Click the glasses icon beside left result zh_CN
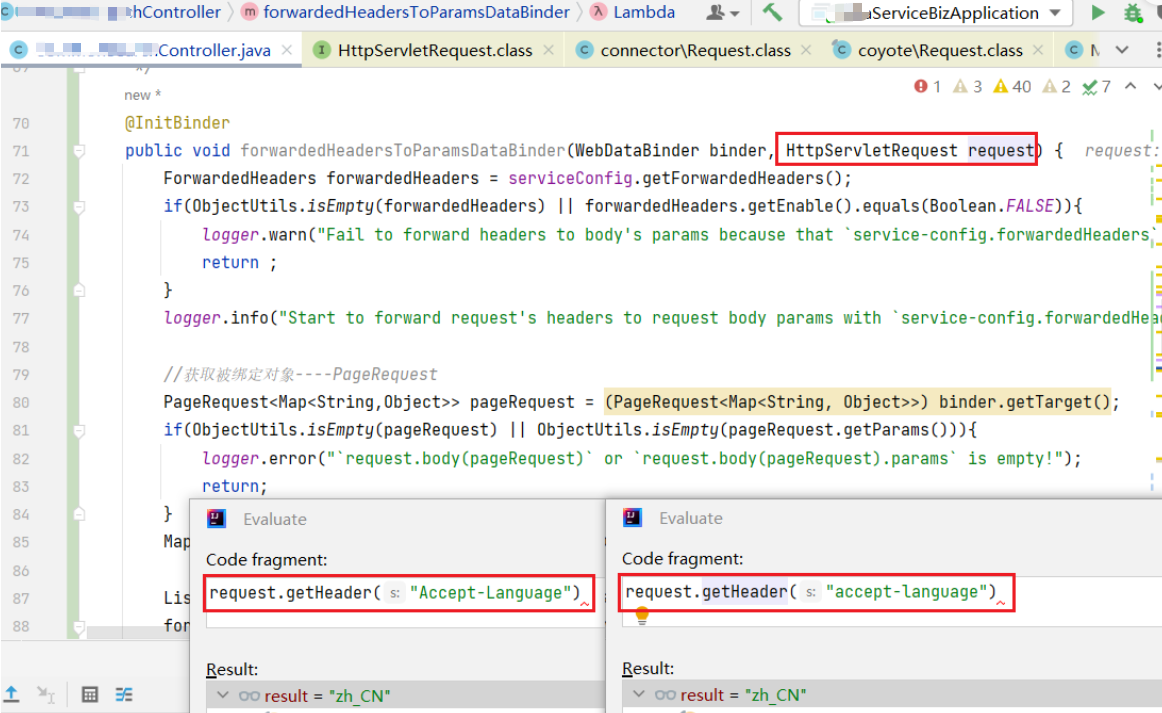The height and width of the screenshot is (713, 1162). pyautogui.click(x=249, y=696)
